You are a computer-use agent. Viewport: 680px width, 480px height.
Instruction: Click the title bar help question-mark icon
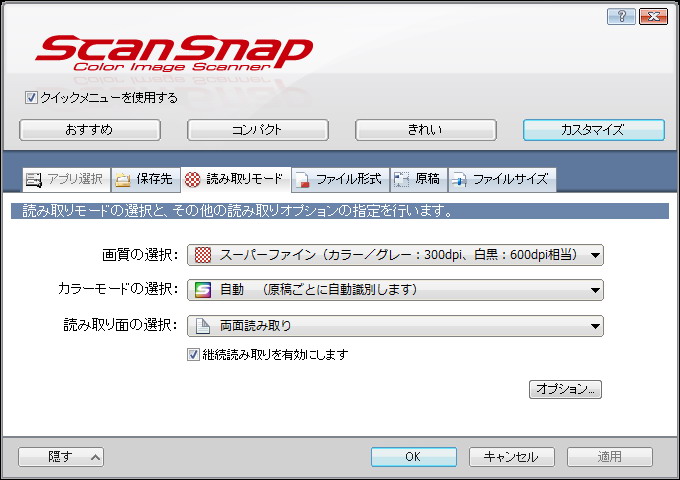620,17
